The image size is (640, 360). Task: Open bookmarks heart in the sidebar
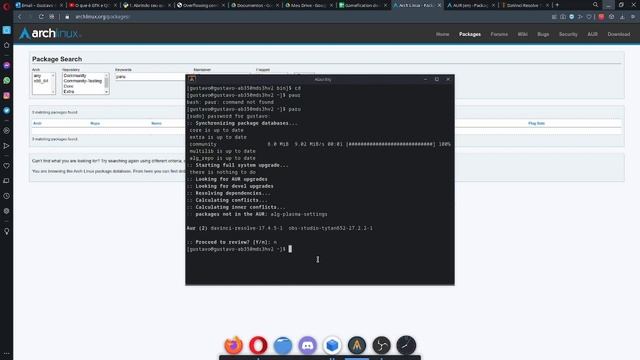[7, 166]
